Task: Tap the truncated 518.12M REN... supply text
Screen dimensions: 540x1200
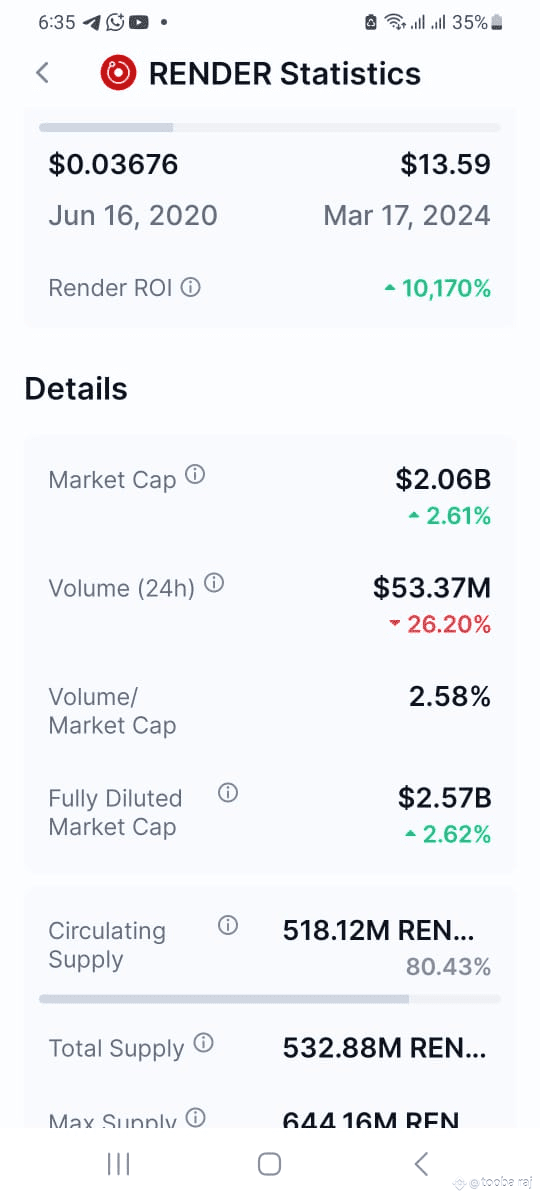Action: [x=379, y=931]
